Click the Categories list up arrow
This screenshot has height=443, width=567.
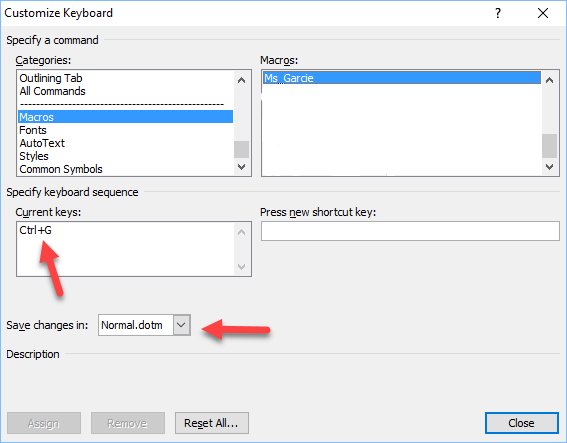(241, 80)
